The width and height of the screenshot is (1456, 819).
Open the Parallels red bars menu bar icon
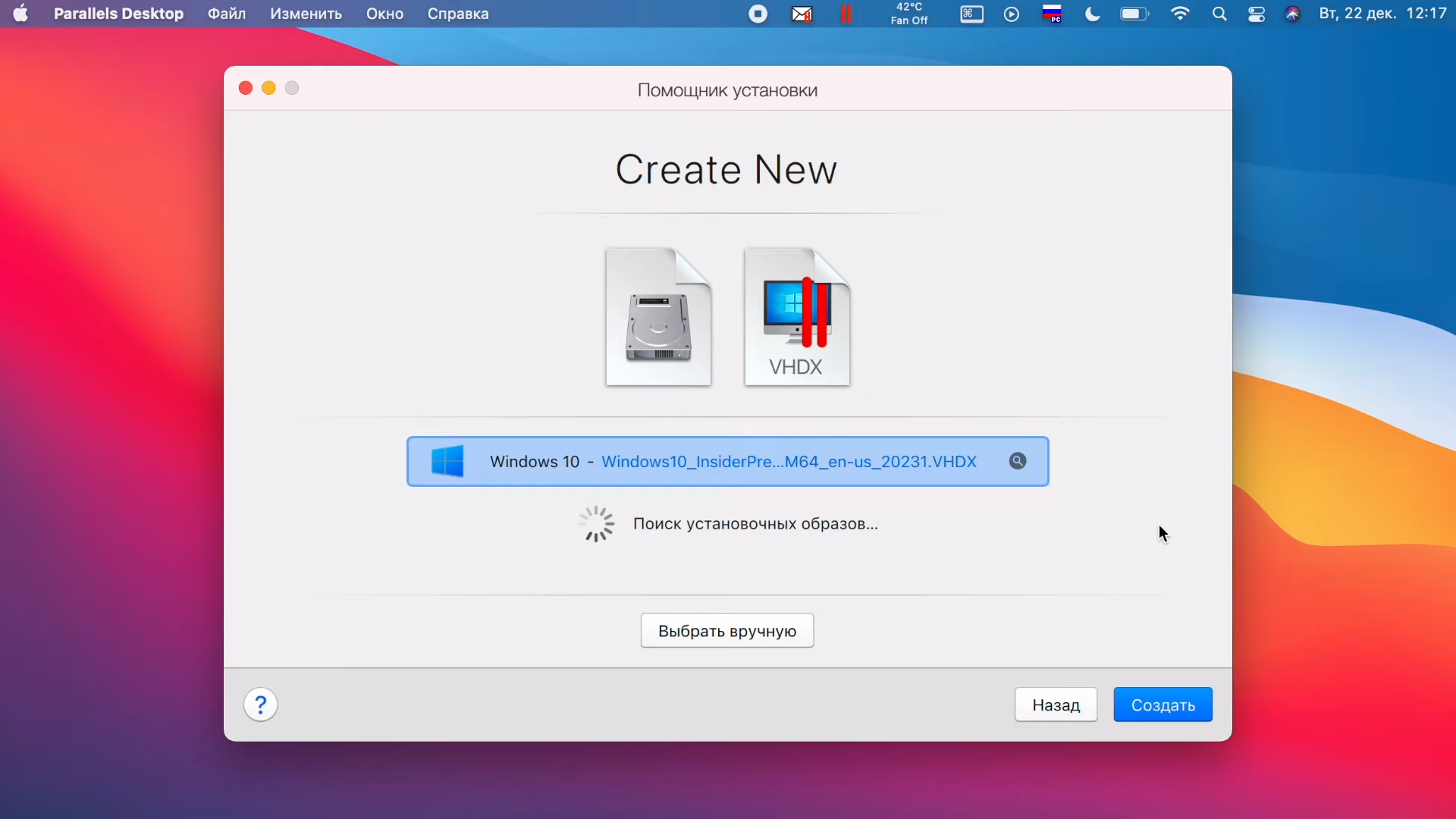click(846, 14)
